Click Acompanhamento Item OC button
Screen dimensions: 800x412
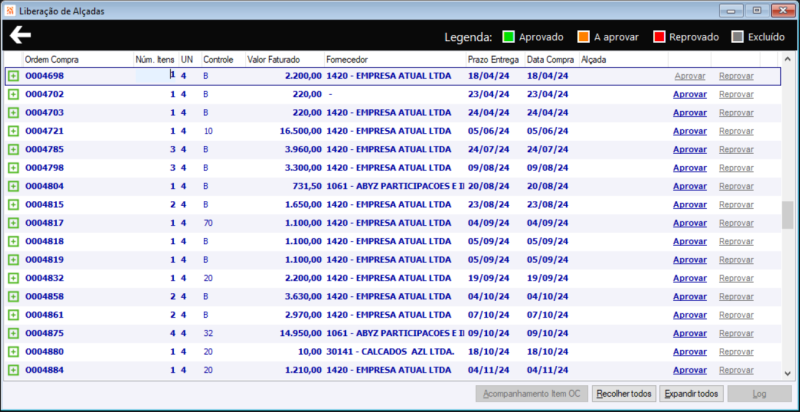click(x=532, y=394)
